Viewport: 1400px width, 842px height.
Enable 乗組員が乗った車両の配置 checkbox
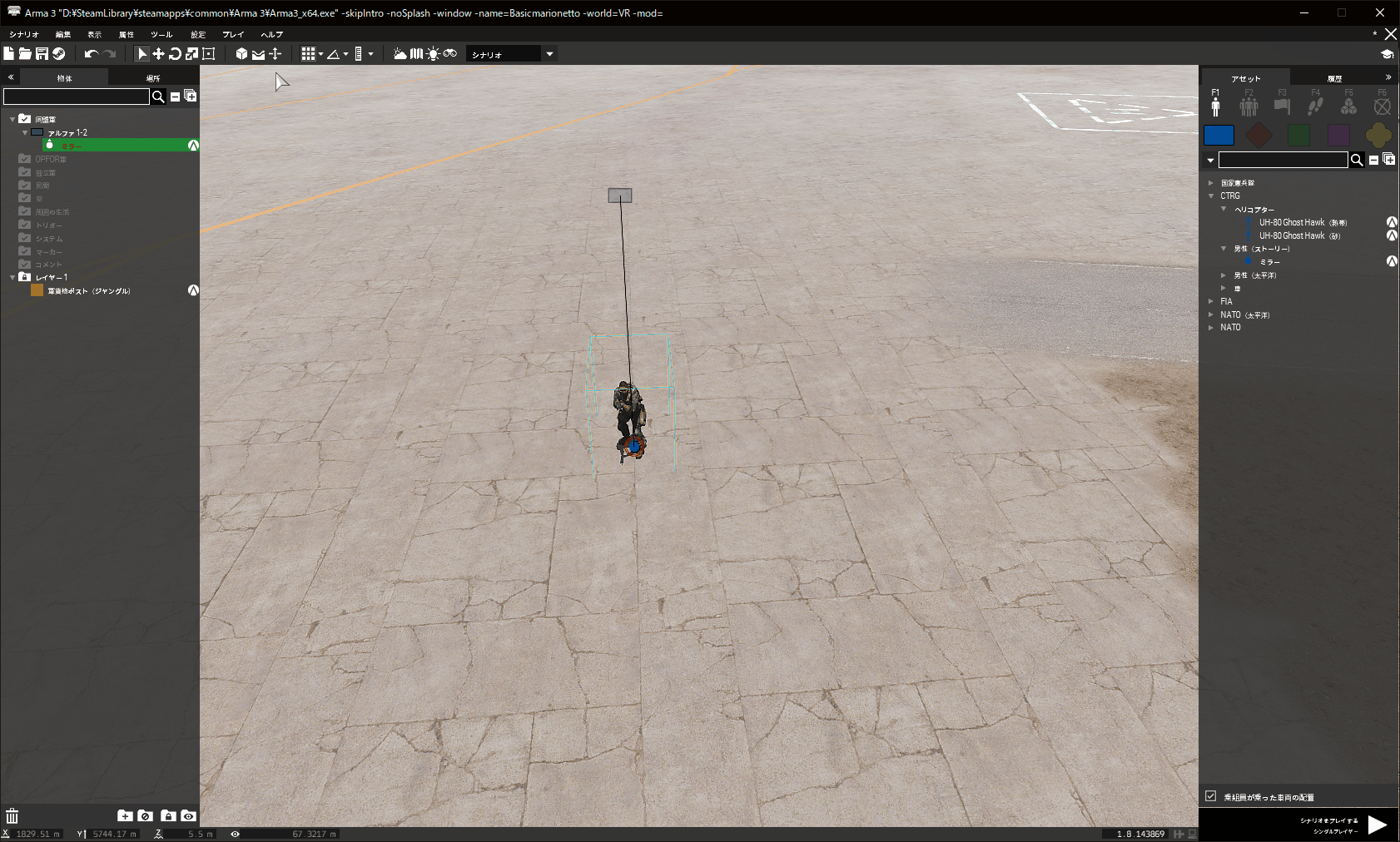[x=1210, y=796]
